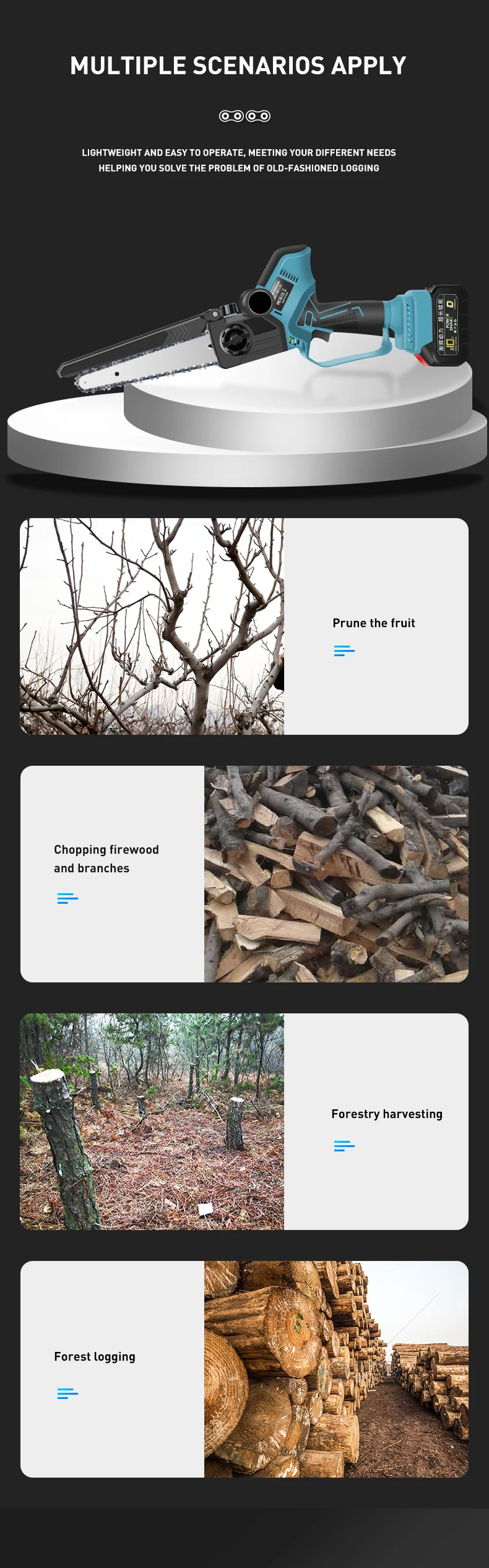Open the chopped firewood pile photo
The image size is (489, 1568).
(x=336, y=874)
